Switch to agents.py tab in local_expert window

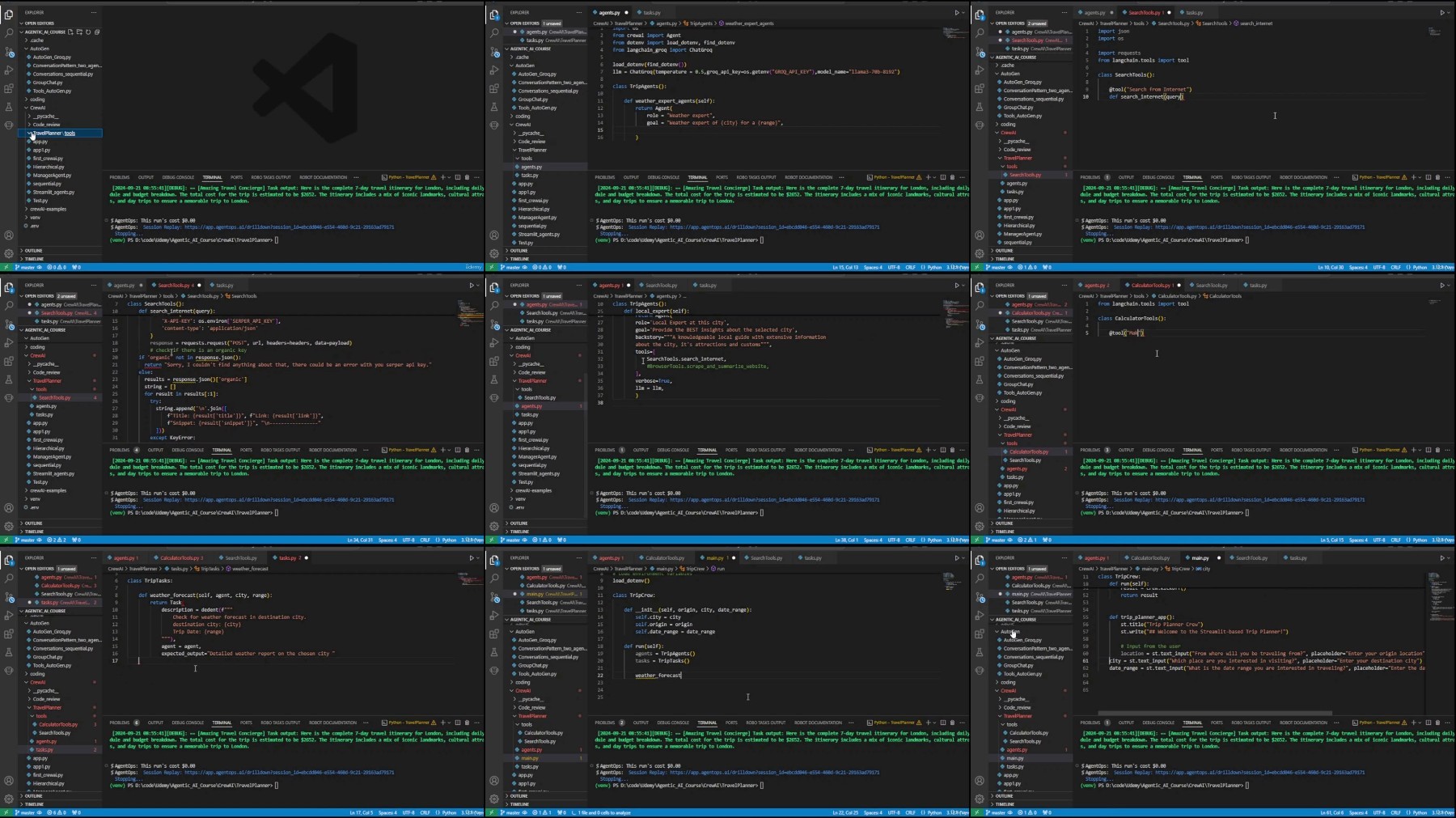(x=609, y=286)
